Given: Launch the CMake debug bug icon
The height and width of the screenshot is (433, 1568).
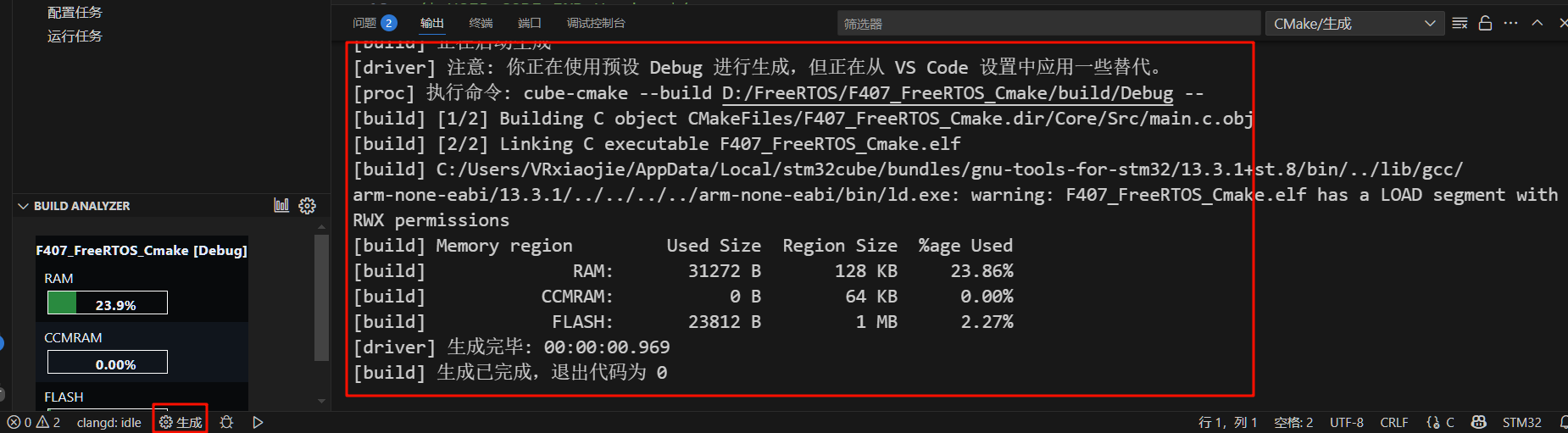Looking at the screenshot, I should [226, 422].
